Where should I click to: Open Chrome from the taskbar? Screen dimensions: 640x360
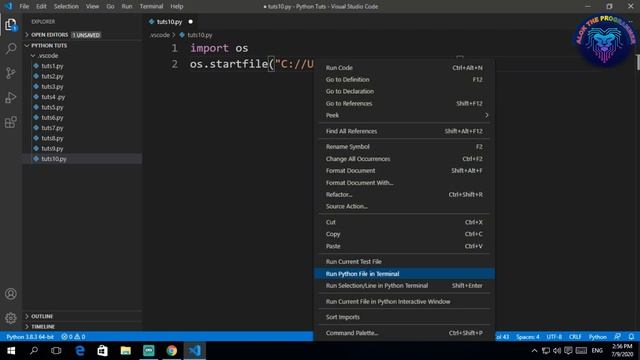(172, 351)
